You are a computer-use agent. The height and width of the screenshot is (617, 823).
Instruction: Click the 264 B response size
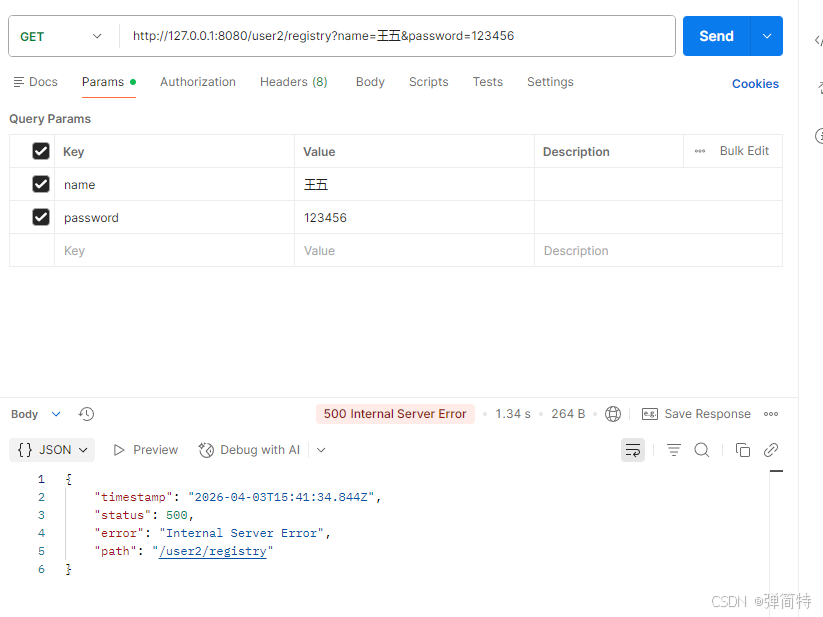click(x=568, y=414)
